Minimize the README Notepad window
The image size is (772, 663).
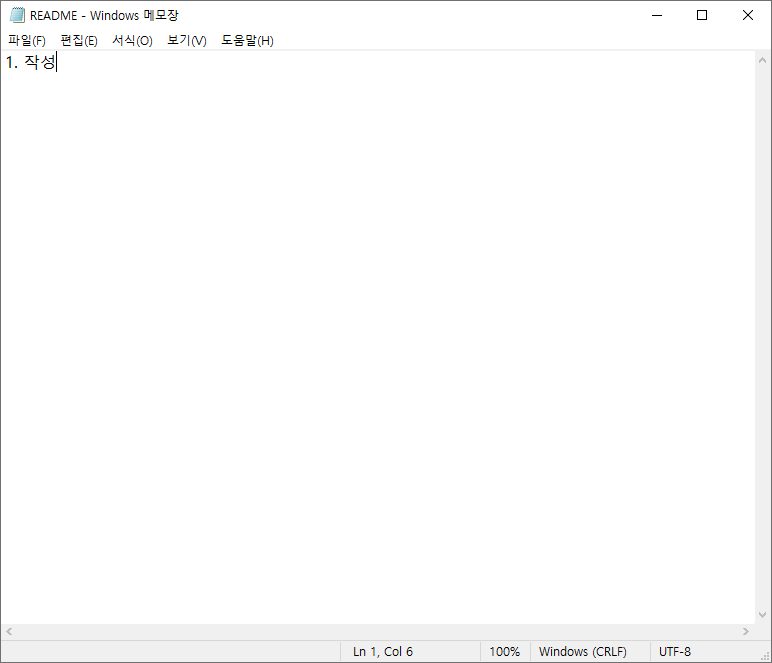coord(657,15)
